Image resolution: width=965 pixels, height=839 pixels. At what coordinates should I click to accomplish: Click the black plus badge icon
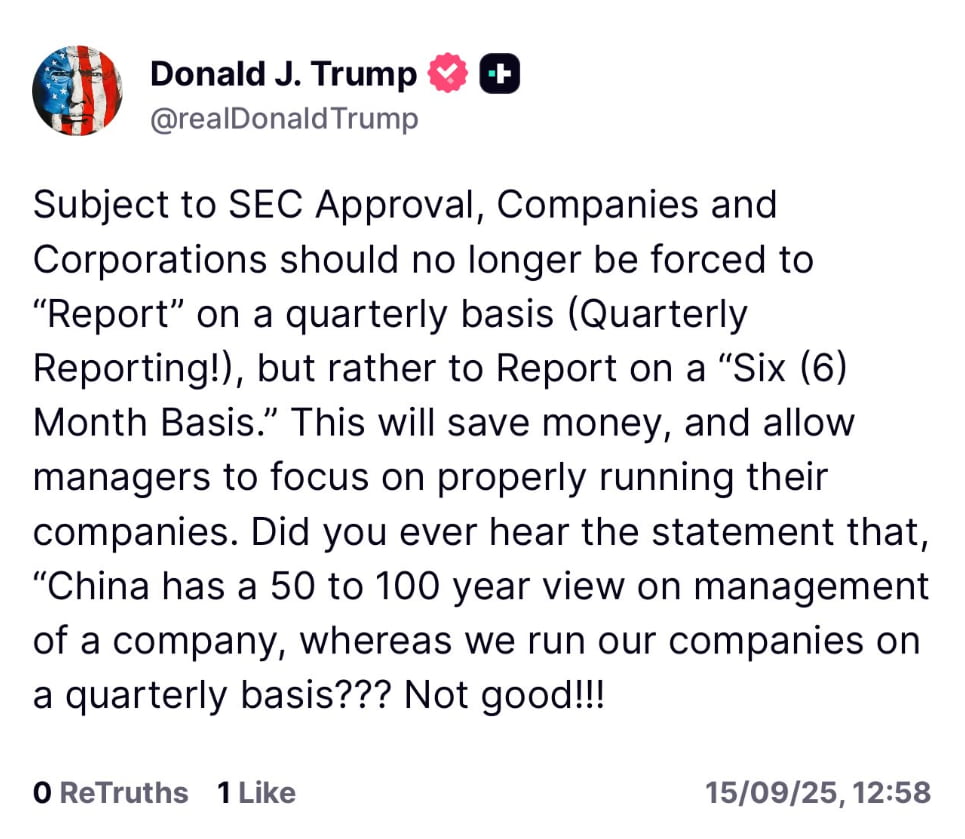pos(500,75)
